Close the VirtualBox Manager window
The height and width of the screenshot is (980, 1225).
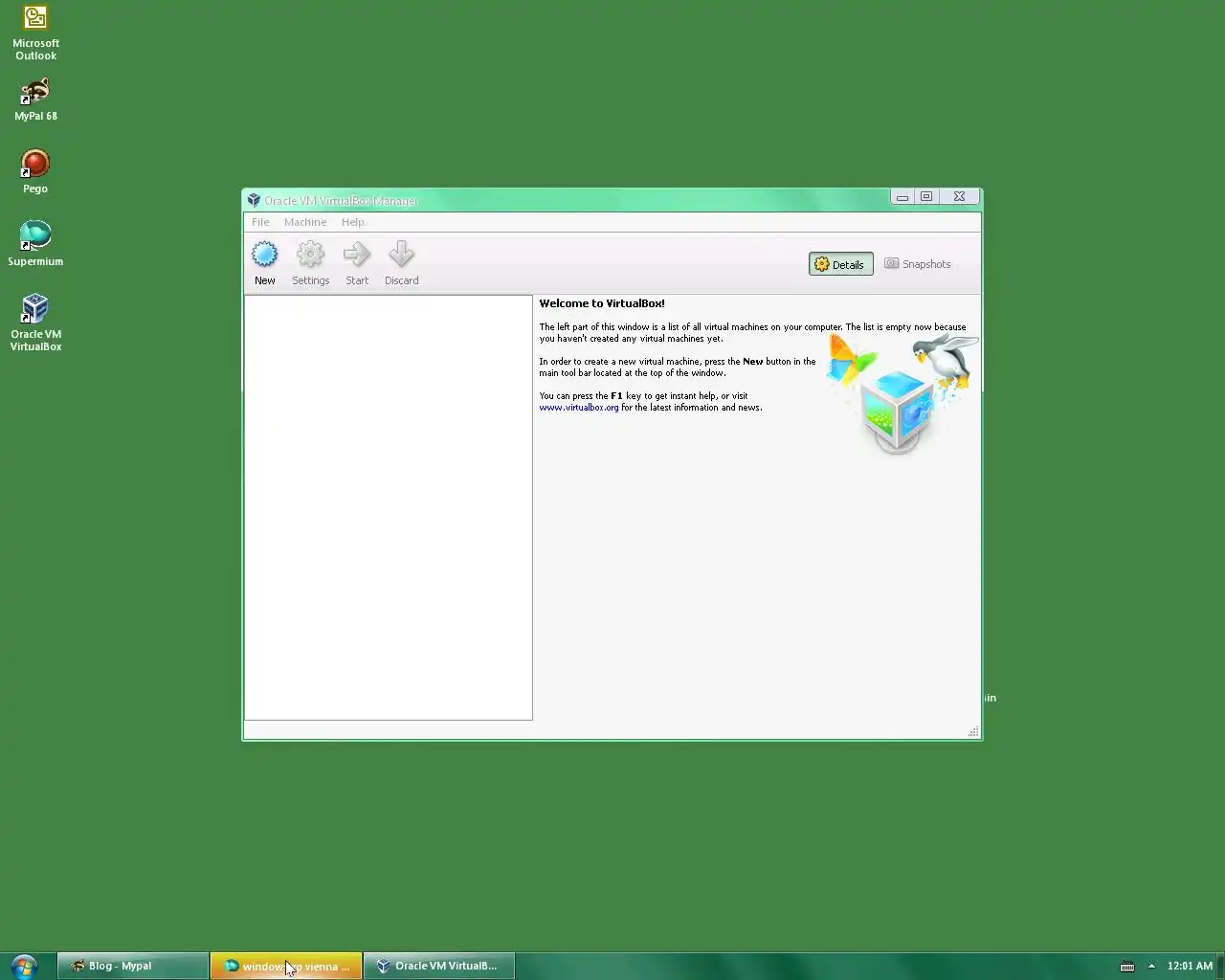click(959, 196)
